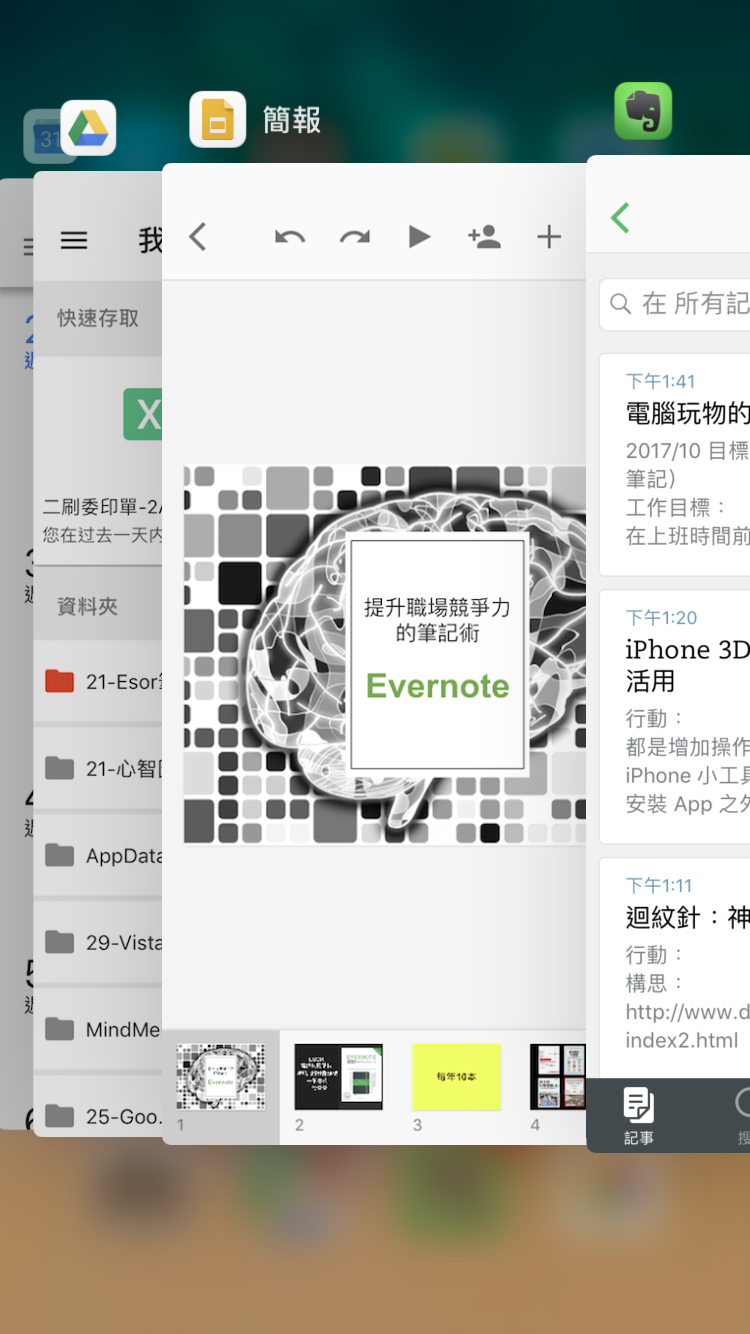The height and width of the screenshot is (1334, 750).
Task: Tap the plus icon to add slide
Action: 549,237
